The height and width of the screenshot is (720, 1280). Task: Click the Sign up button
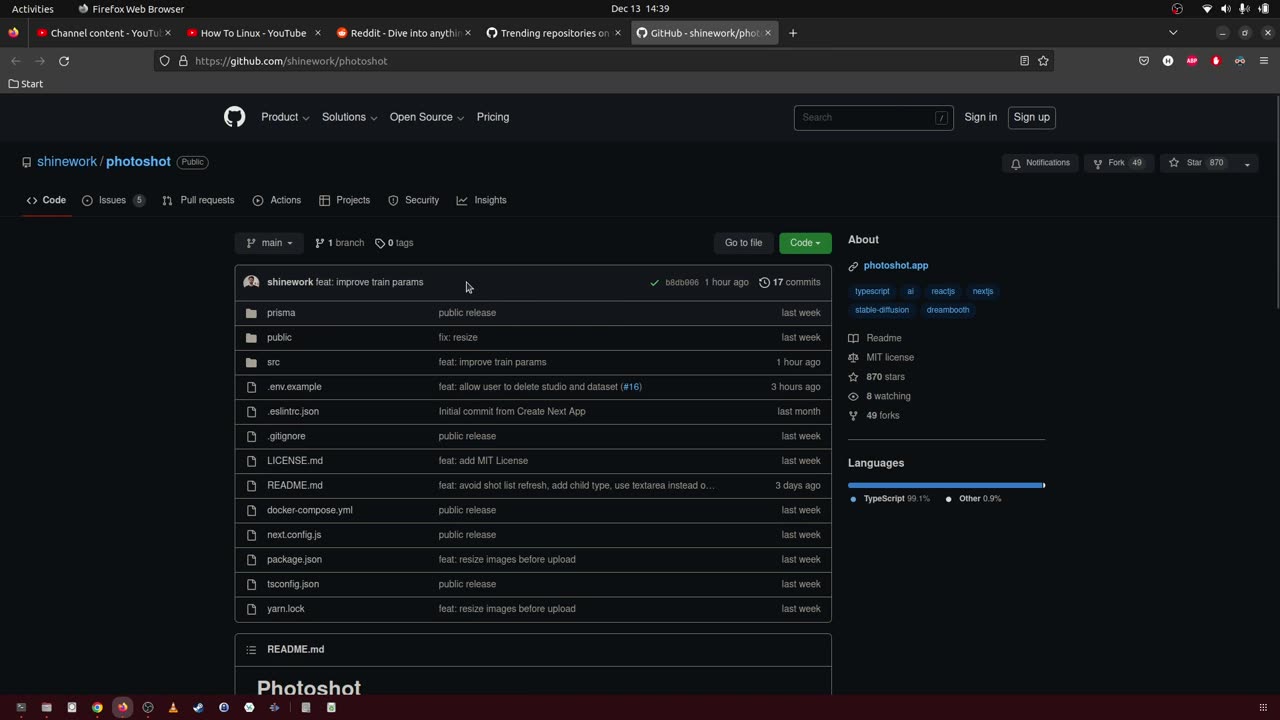(x=1031, y=117)
